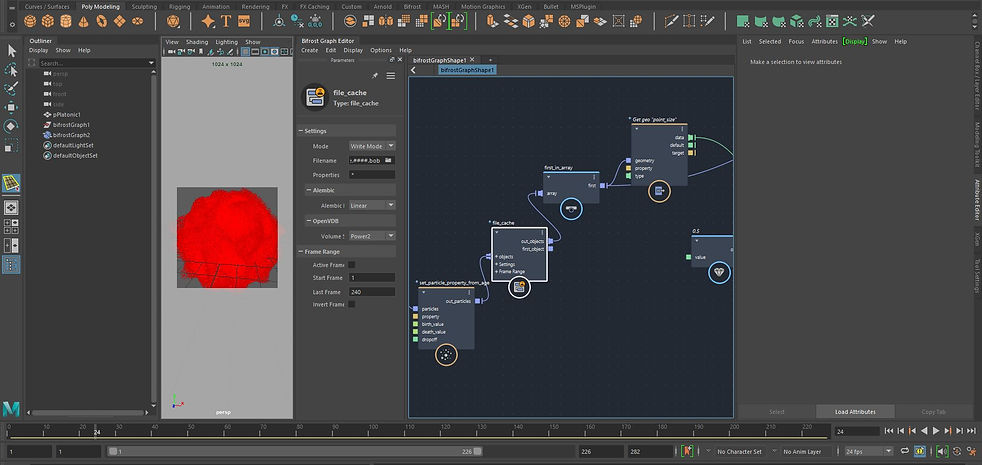Switch to the Sculpting shelf tab
The height and width of the screenshot is (465, 982).
coord(144,6)
